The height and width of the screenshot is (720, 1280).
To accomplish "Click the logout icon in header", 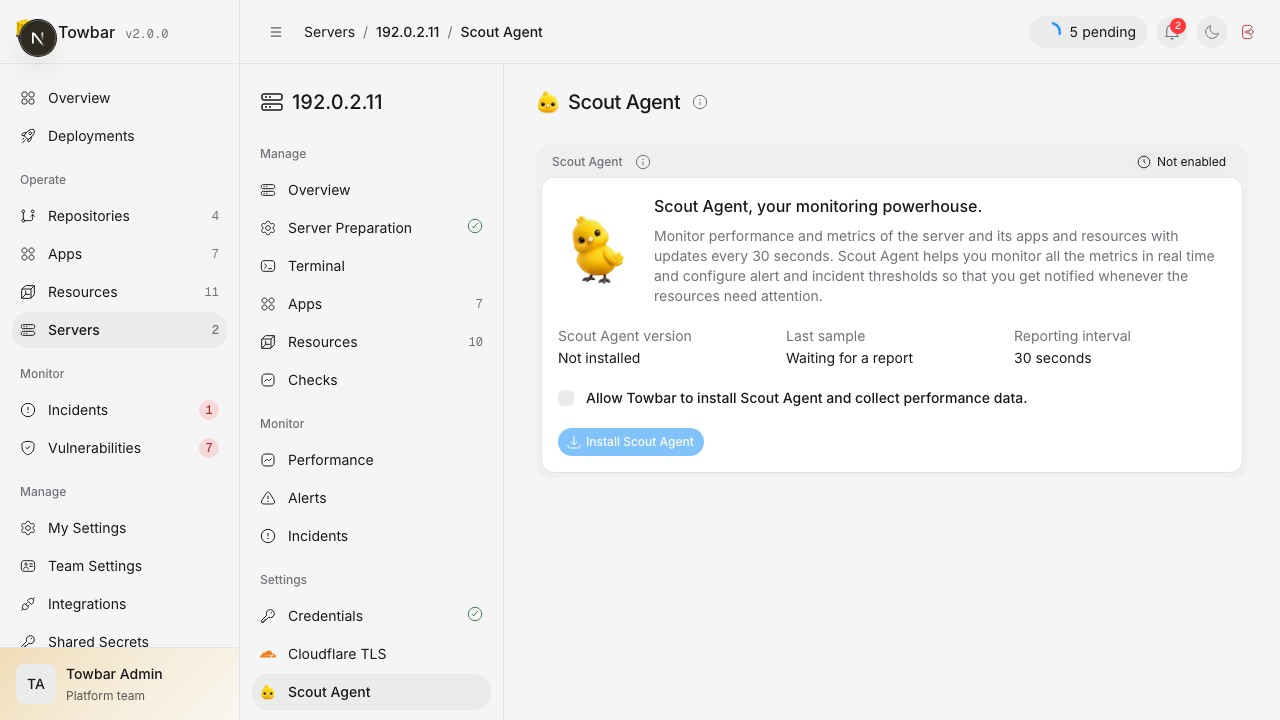I will coord(1247,32).
